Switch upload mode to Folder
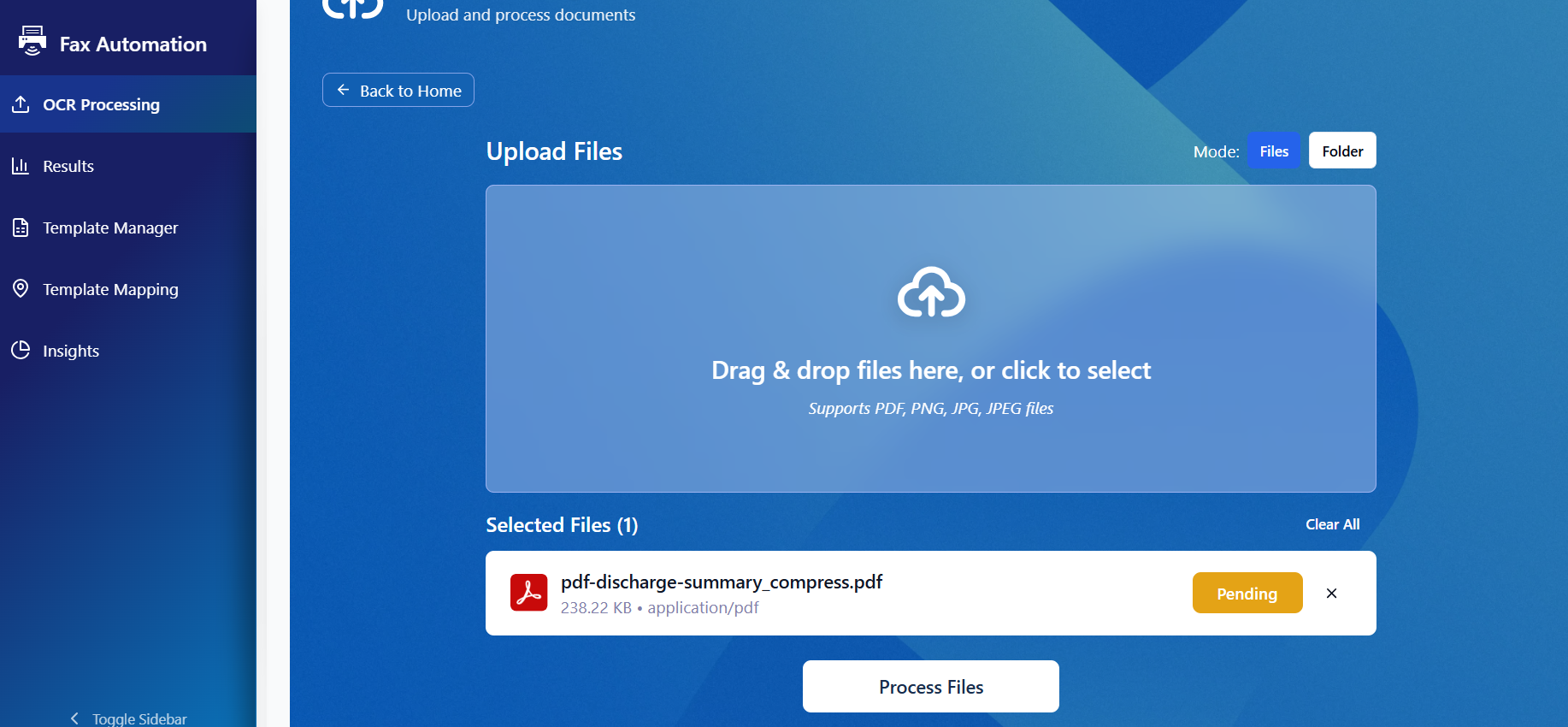The image size is (1568, 727). (1342, 151)
